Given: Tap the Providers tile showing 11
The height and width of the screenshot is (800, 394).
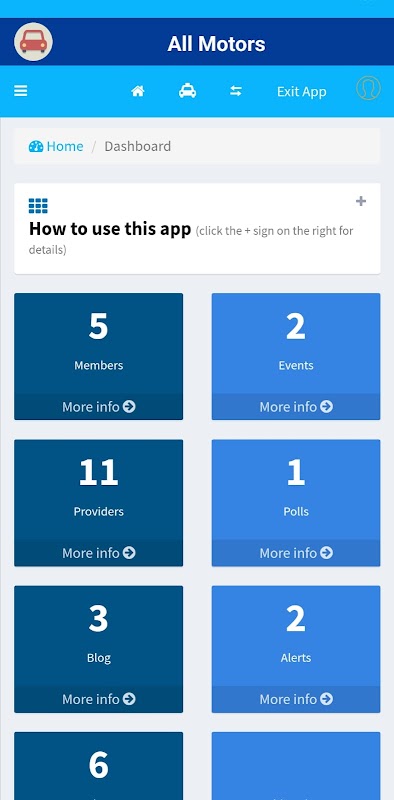Looking at the screenshot, I should (98, 490).
